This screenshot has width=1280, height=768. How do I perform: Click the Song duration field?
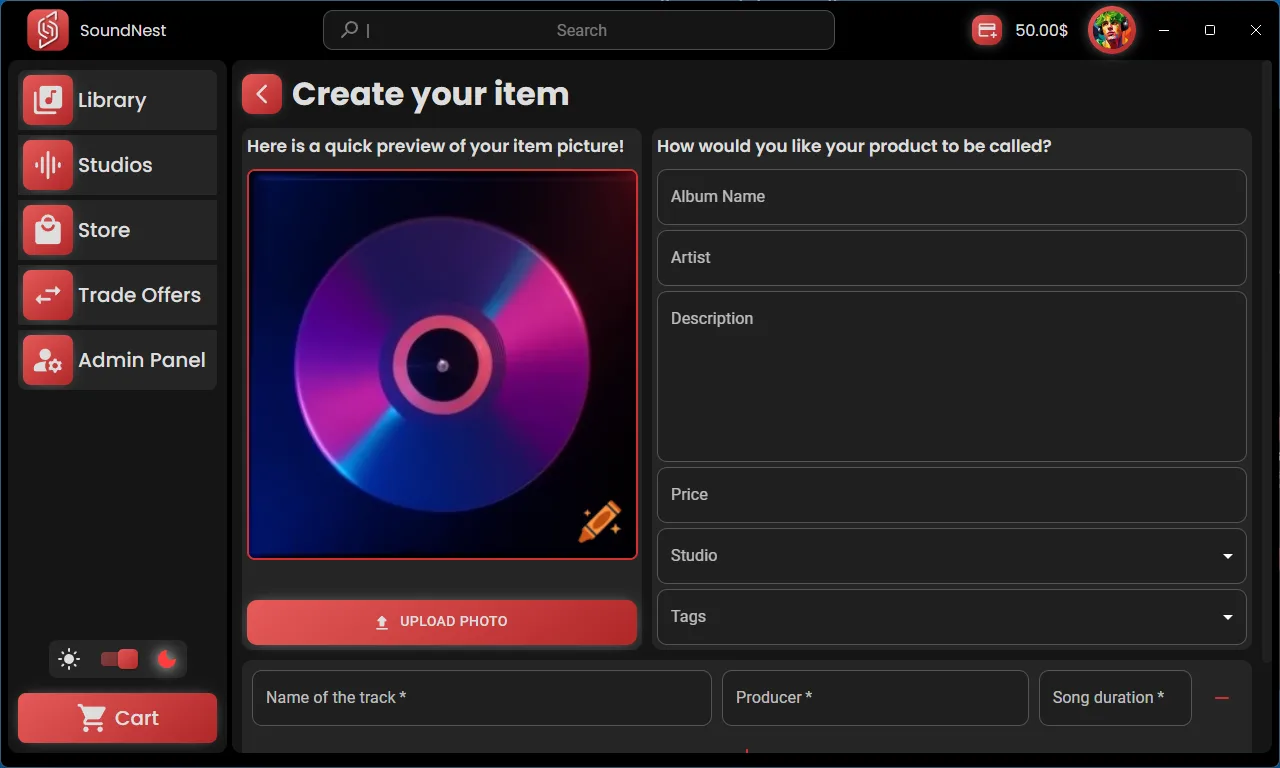1115,698
